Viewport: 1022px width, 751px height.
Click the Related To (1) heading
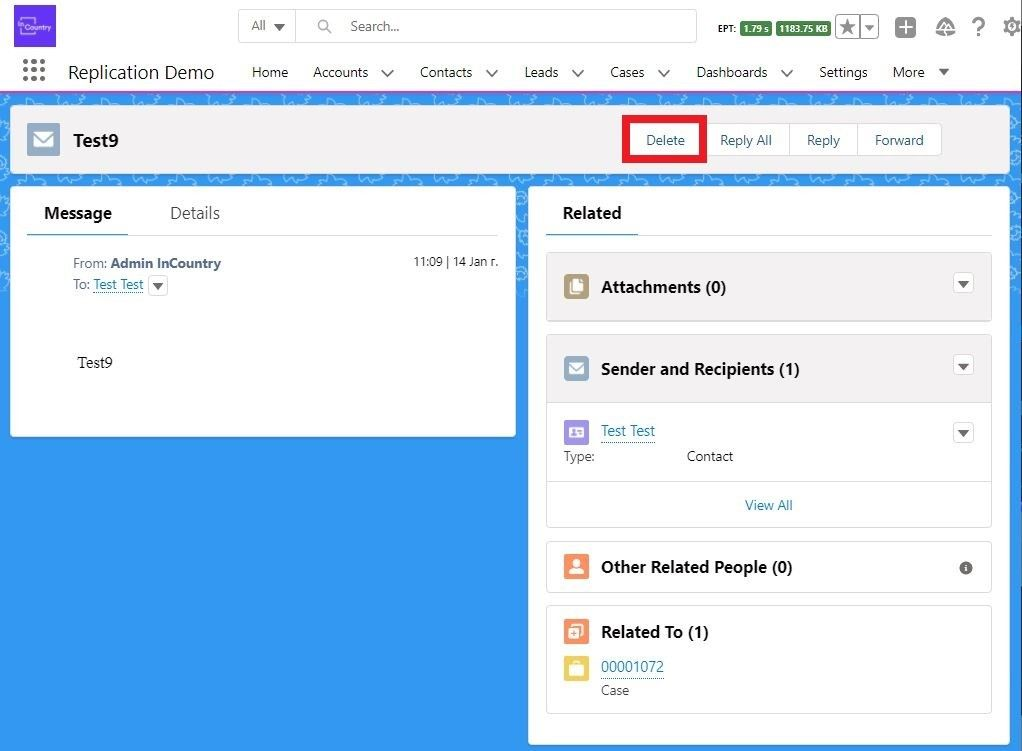tap(654, 632)
